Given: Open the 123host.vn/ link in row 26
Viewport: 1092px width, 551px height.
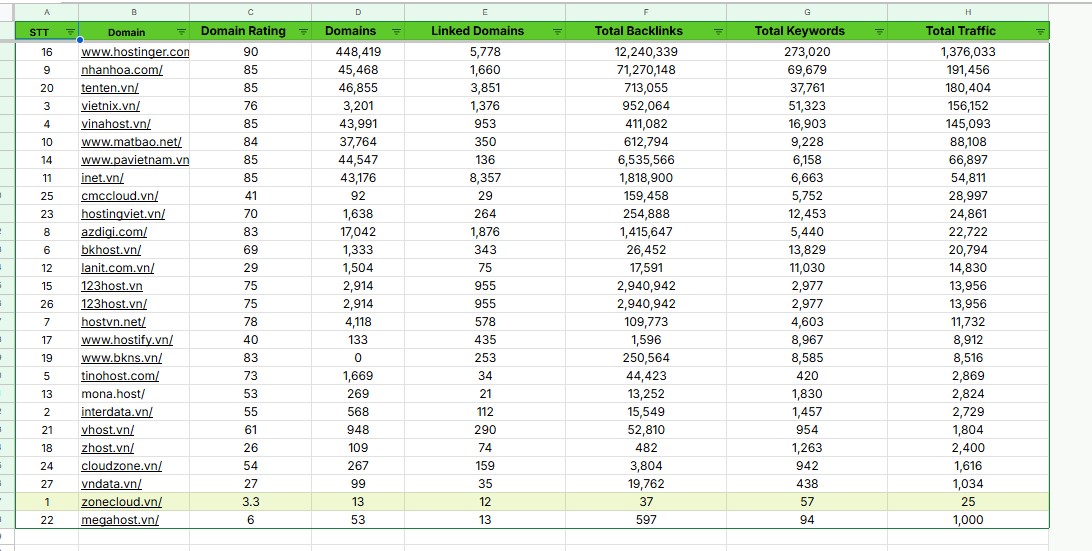Looking at the screenshot, I should pos(114,304).
